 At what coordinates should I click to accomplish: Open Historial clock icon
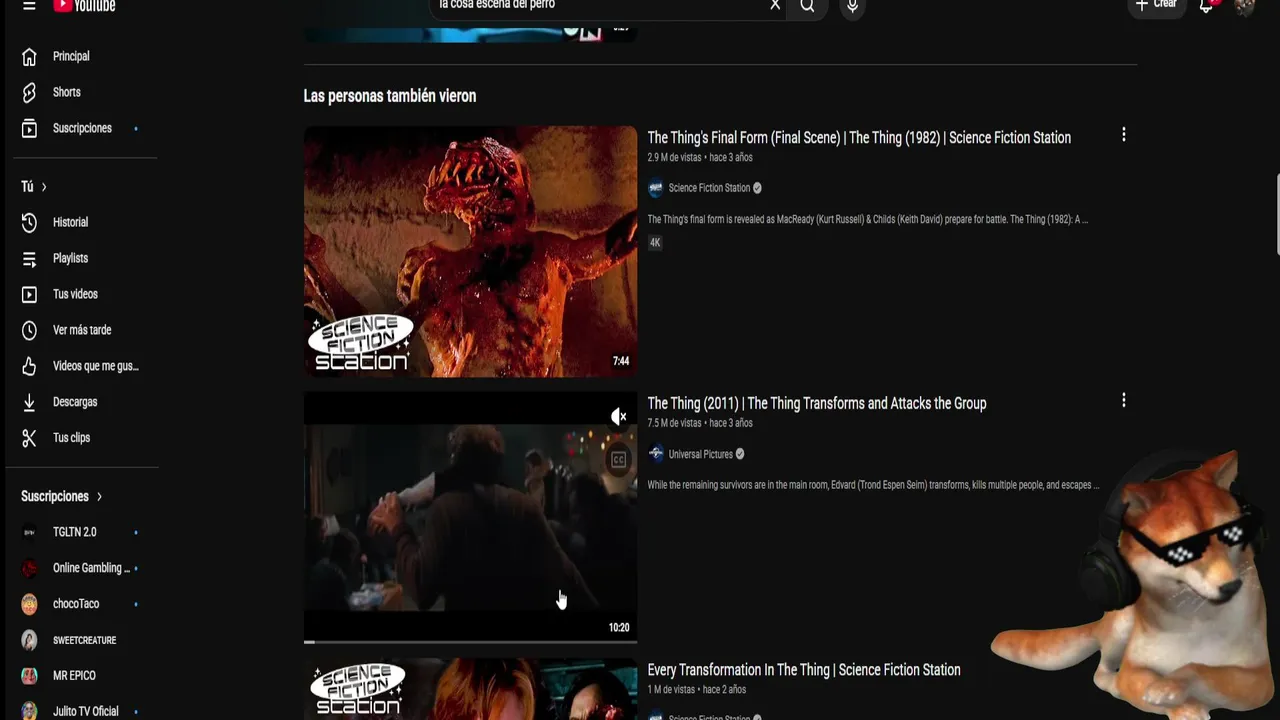30,222
